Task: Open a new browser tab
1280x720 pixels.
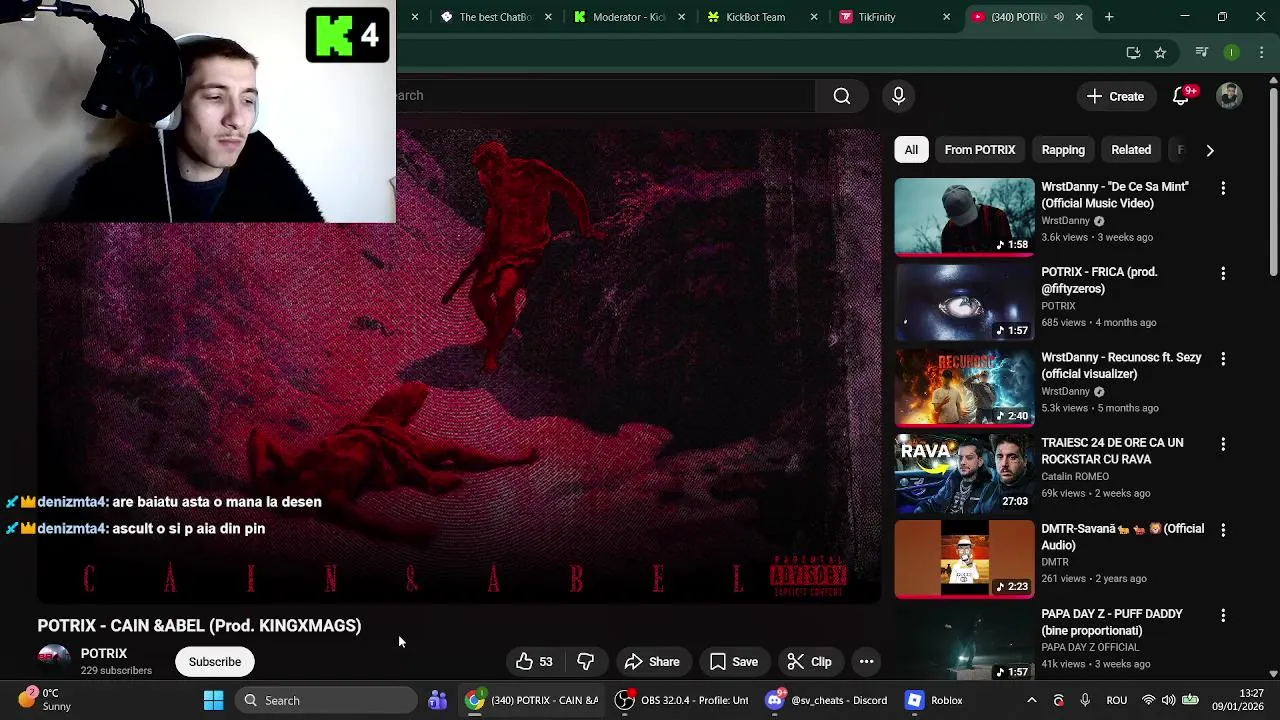Action: [1109, 17]
